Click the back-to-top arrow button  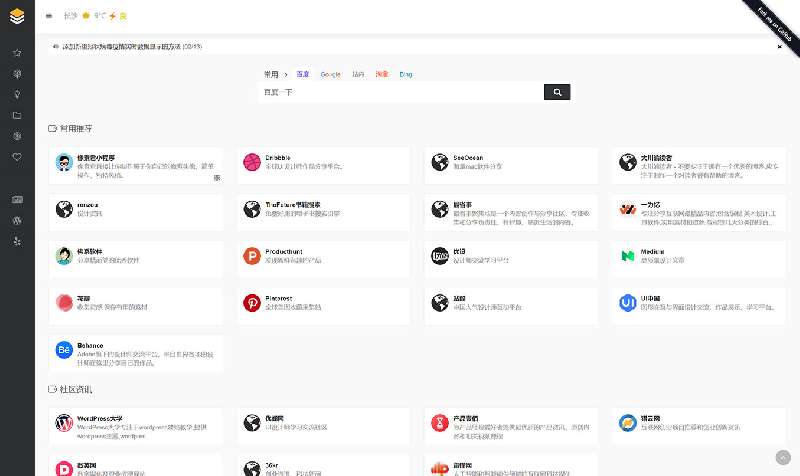(783, 457)
